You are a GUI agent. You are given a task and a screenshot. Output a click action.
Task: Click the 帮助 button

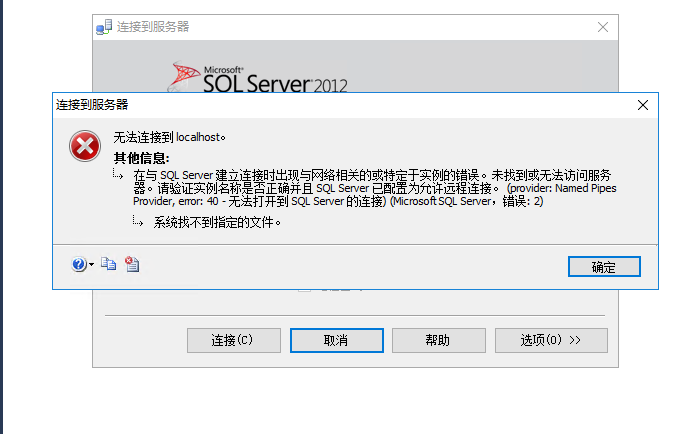438,340
